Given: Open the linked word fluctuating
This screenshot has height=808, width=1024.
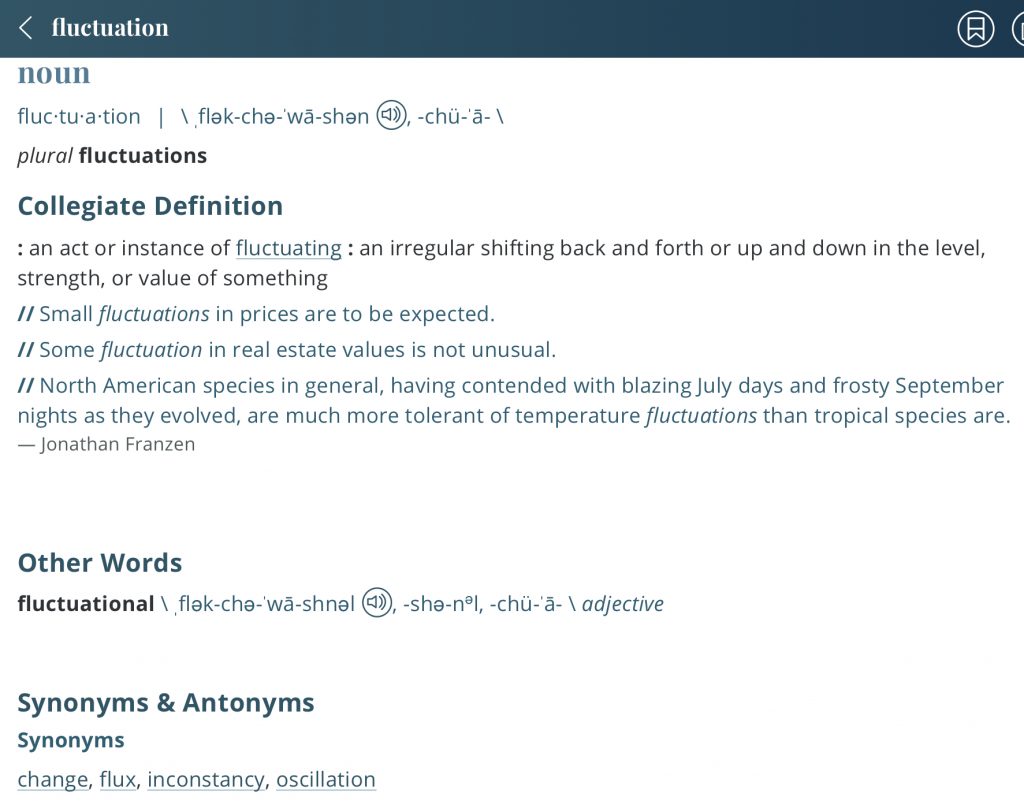Looking at the screenshot, I should pyautogui.click(x=289, y=248).
